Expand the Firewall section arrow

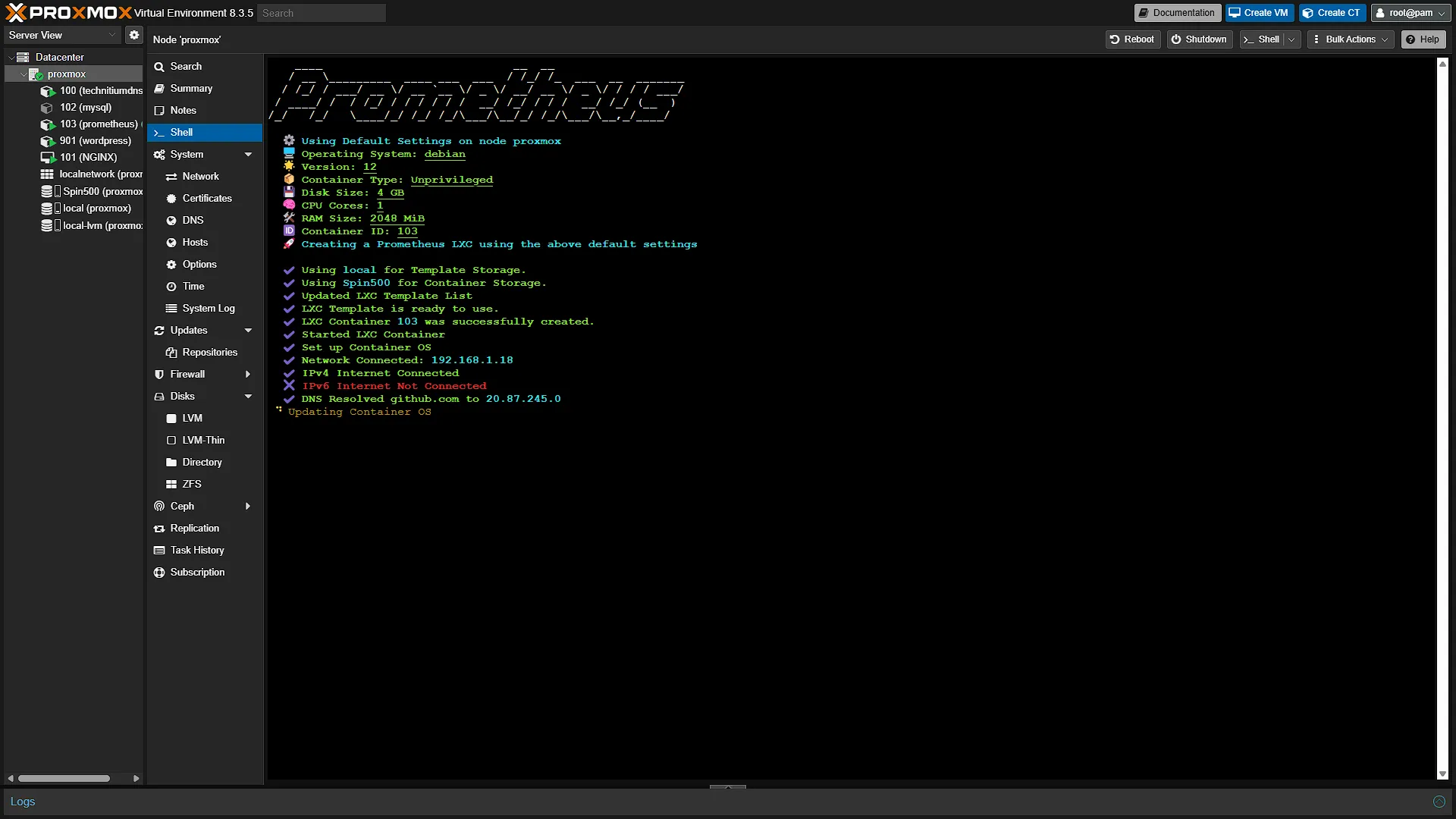click(248, 375)
